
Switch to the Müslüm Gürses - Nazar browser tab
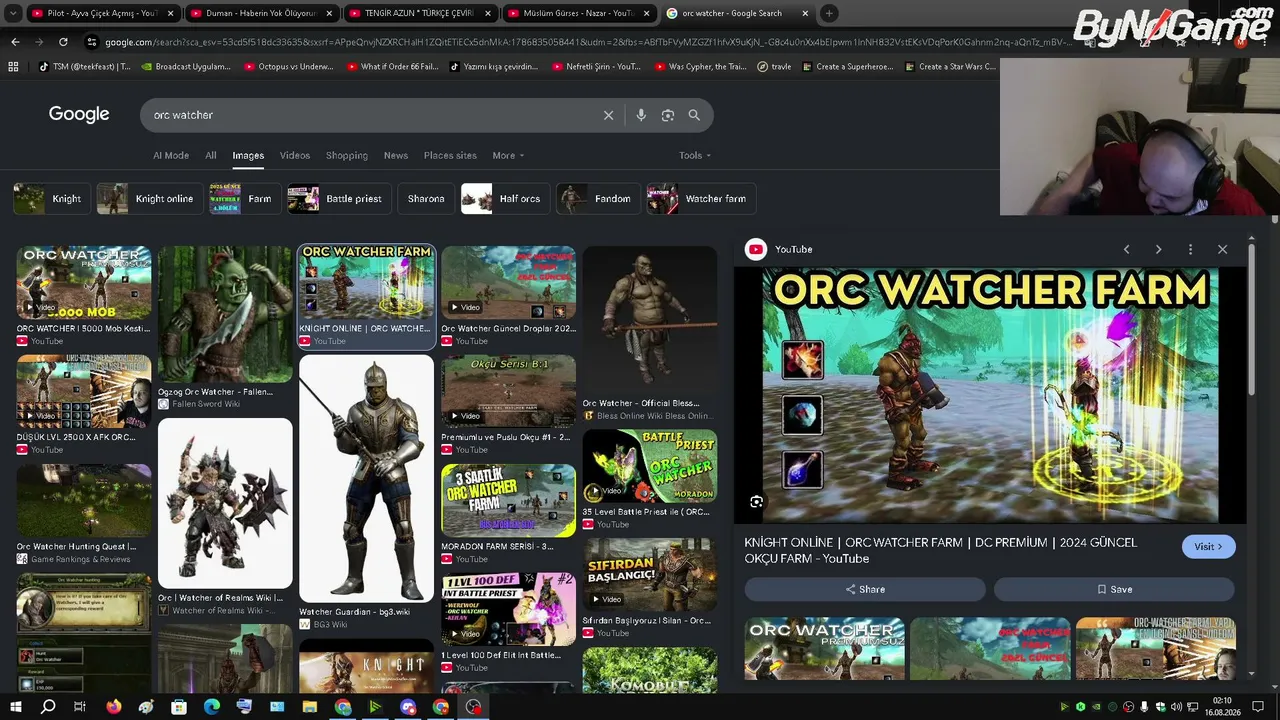pyautogui.click(x=580, y=14)
